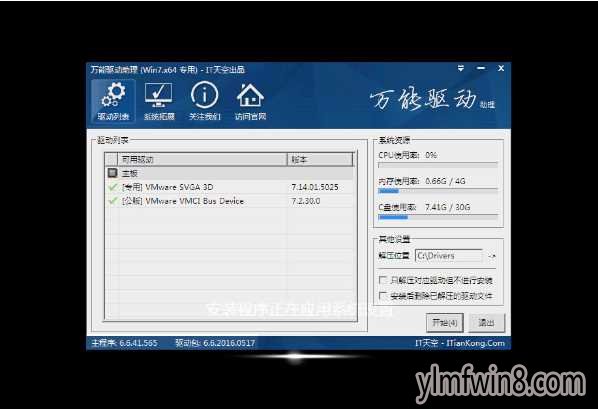The width and height of the screenshot is (598, 410).
Task: Select the 主板 category row label
Action: point(130,174)
